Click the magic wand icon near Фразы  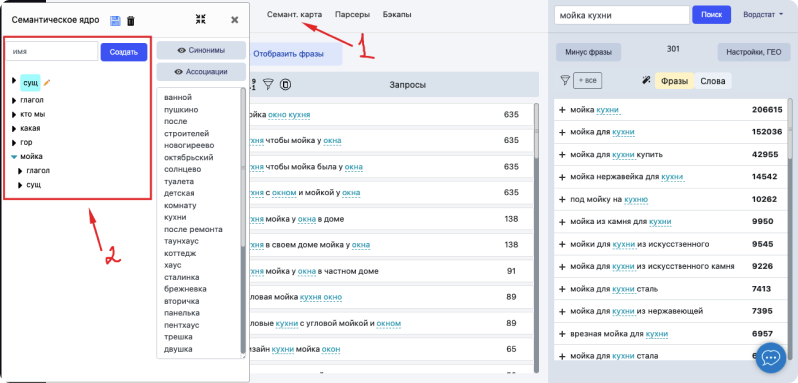[646, 80]
